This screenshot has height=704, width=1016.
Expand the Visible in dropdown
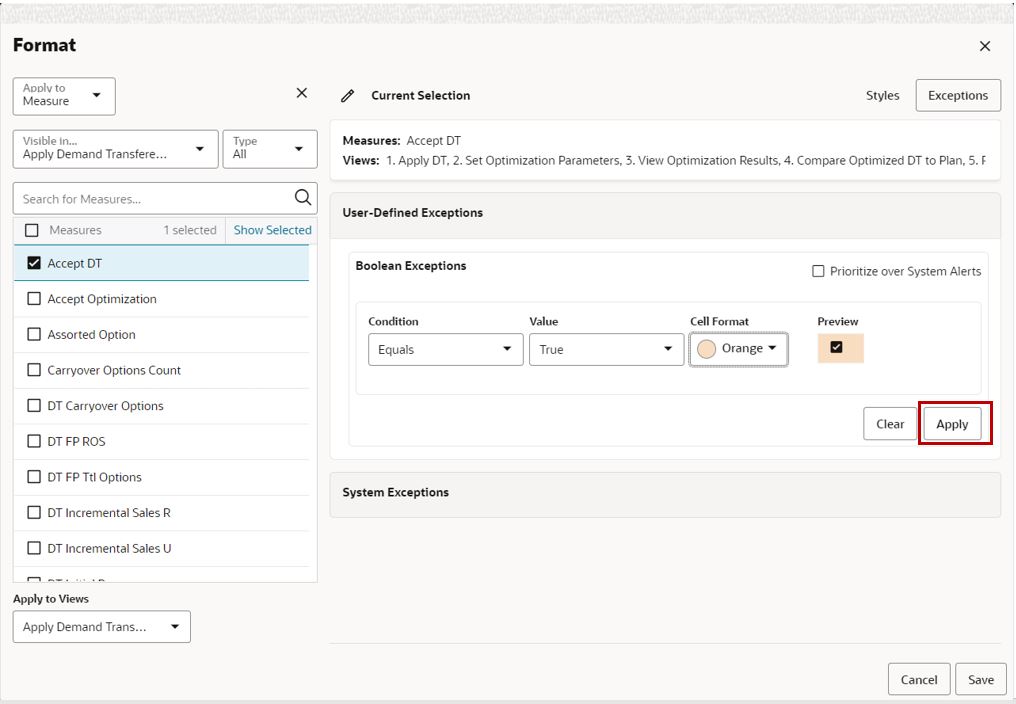click(115, 149)
